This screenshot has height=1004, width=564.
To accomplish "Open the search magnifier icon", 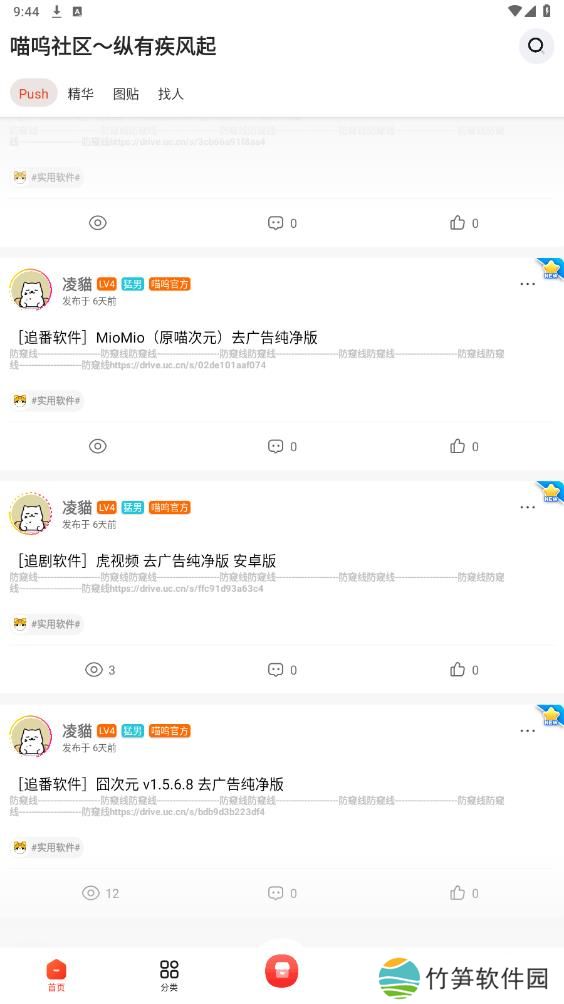I will click(536, 45).
